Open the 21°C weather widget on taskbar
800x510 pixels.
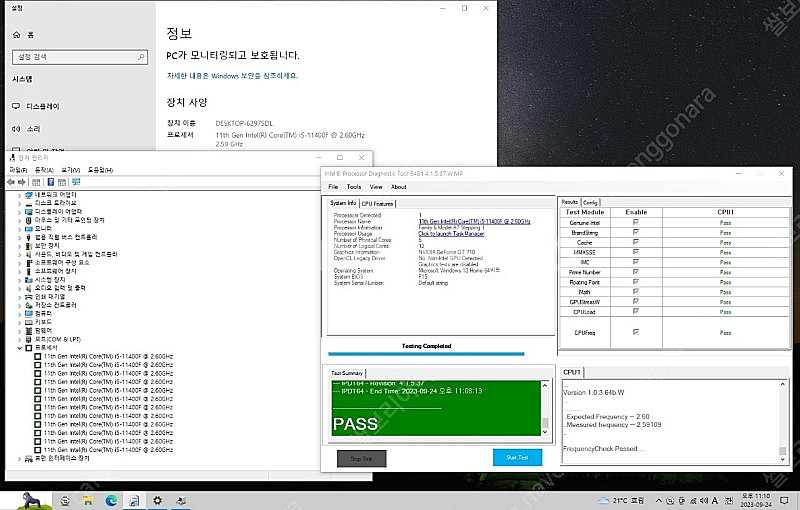(621, 501)
